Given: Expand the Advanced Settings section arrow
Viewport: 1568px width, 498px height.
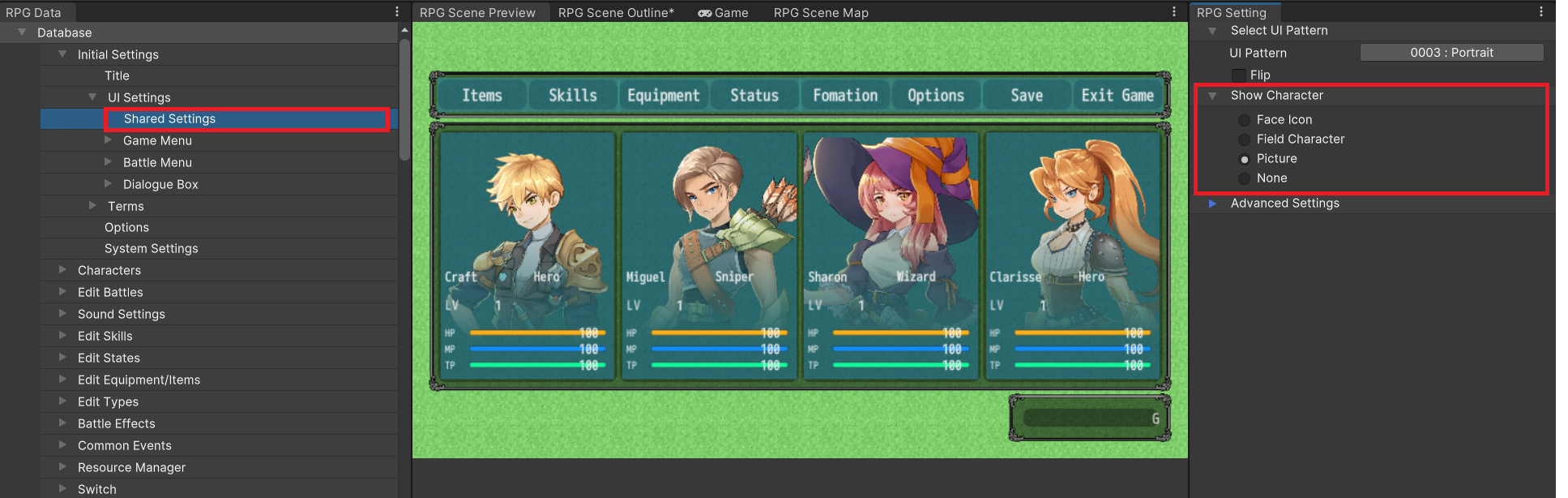Looking at the screenshot, I should tap(1212, 204).
